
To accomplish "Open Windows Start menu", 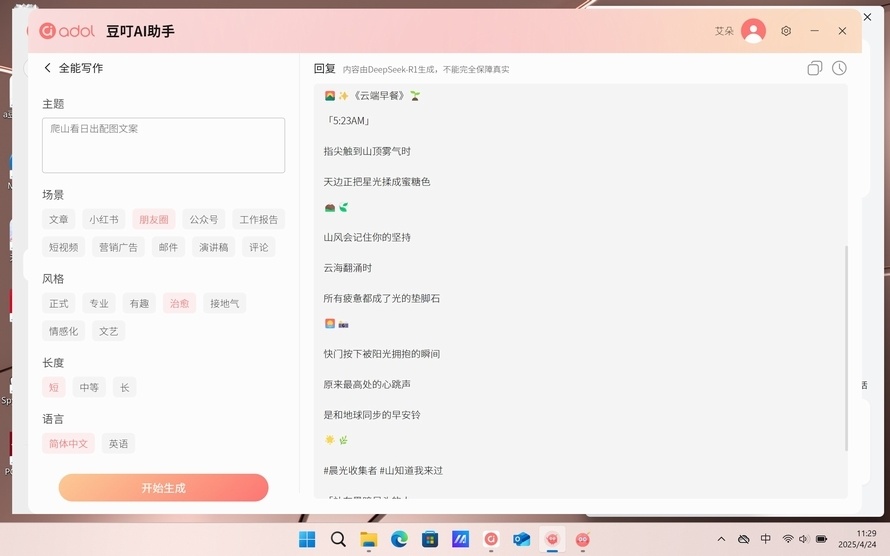I will pos(307,539).
